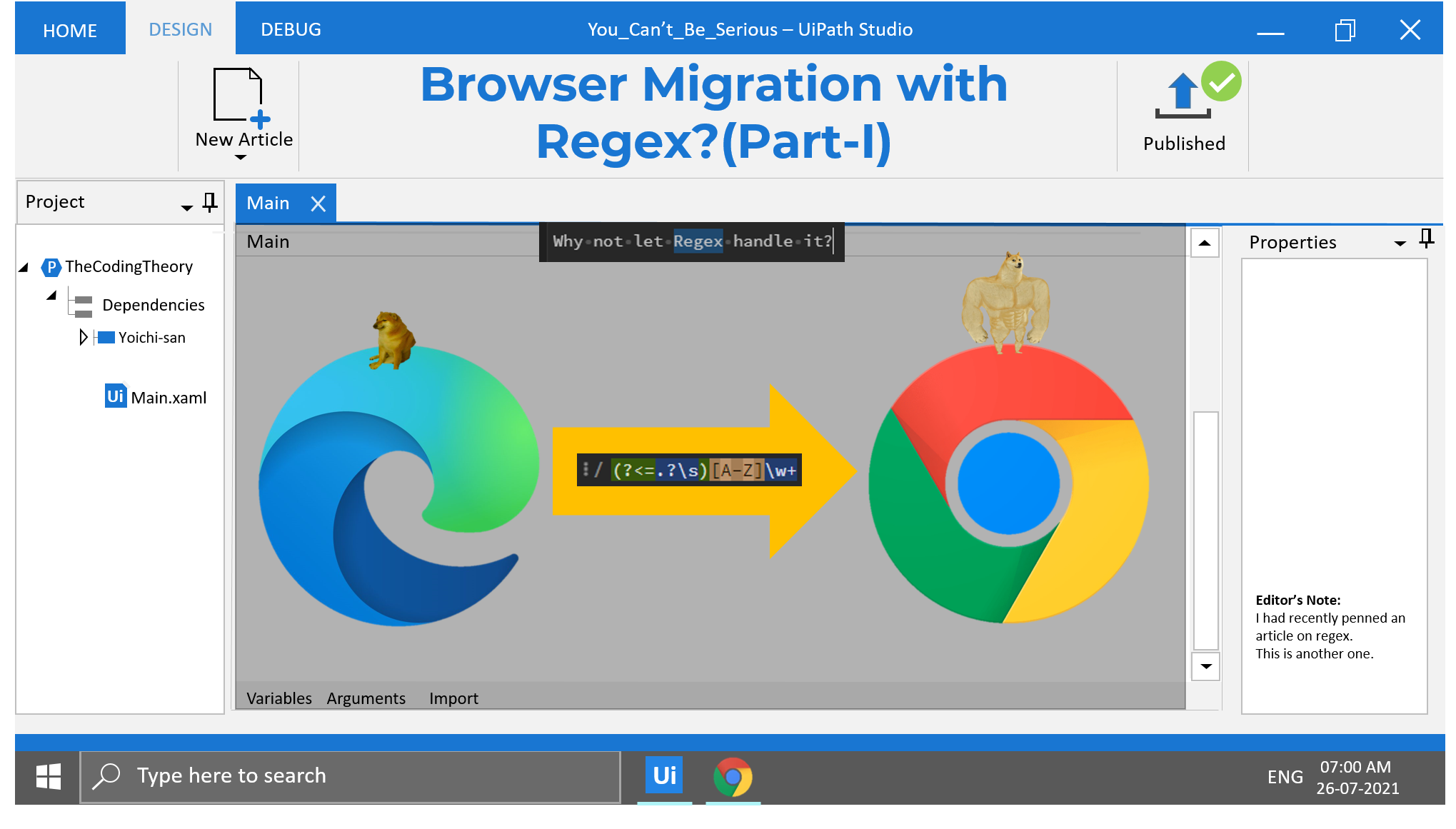The height and width of the screenshot is (829, 1456).
Task: Close the Main tab
Action: [x=318, y=204]
